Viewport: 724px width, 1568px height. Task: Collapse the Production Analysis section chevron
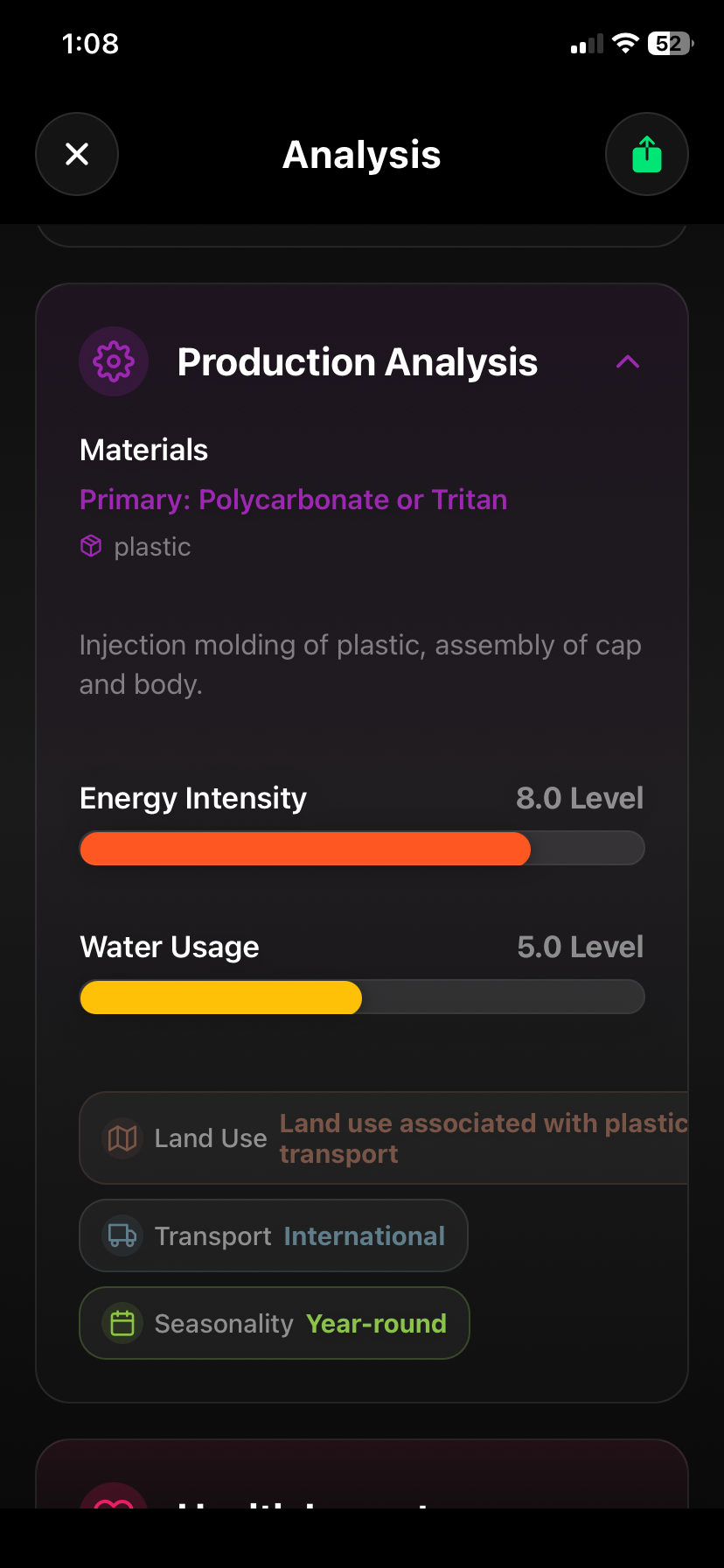[628, 361]
